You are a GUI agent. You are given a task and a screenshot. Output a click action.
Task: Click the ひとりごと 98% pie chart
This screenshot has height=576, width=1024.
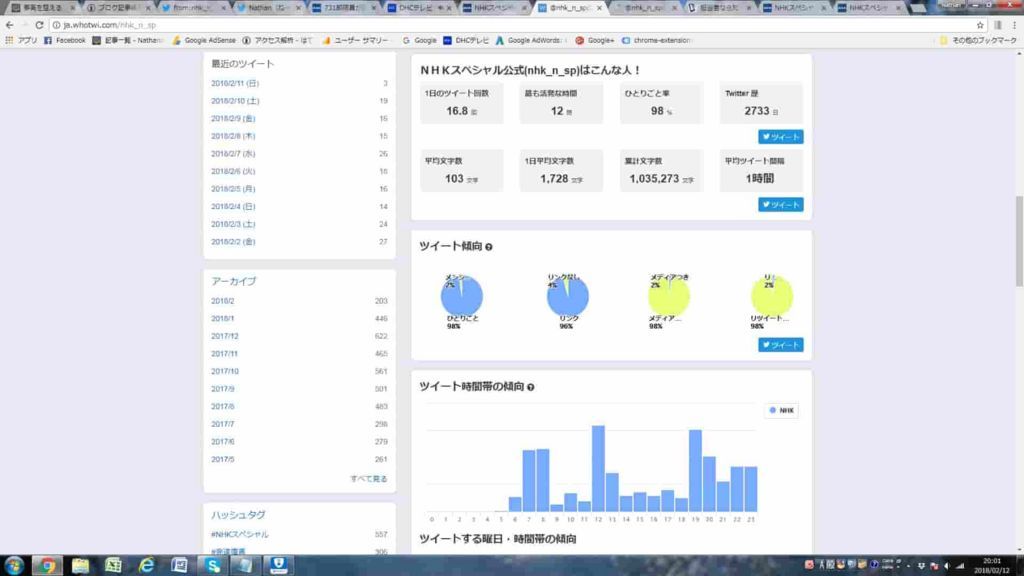click(x=462, y=296)
